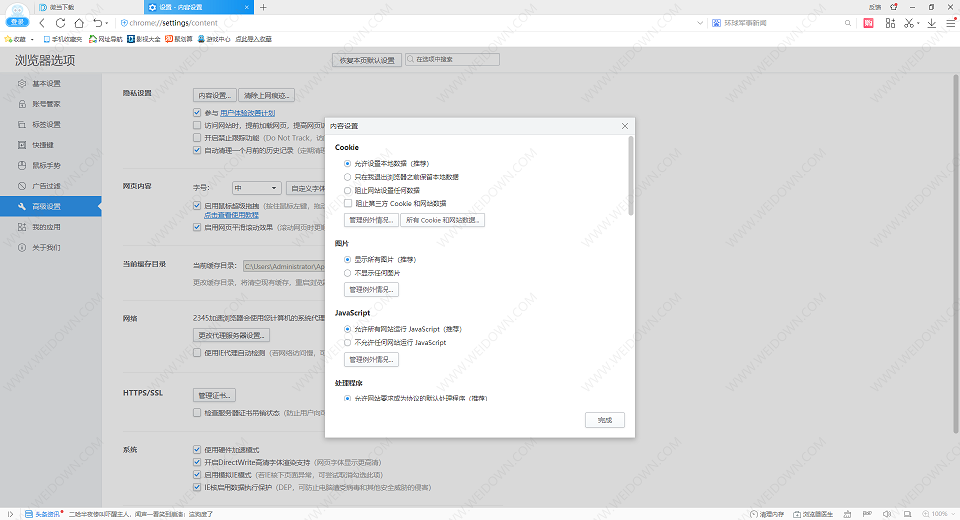Select 不允许任何网站运行 JavaScript option

[x=348, y=342]
